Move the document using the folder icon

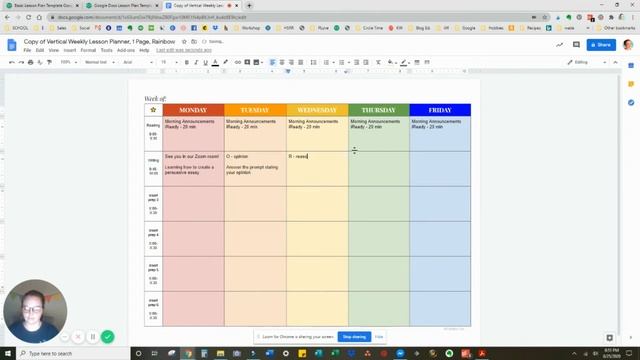coord(194,42)
